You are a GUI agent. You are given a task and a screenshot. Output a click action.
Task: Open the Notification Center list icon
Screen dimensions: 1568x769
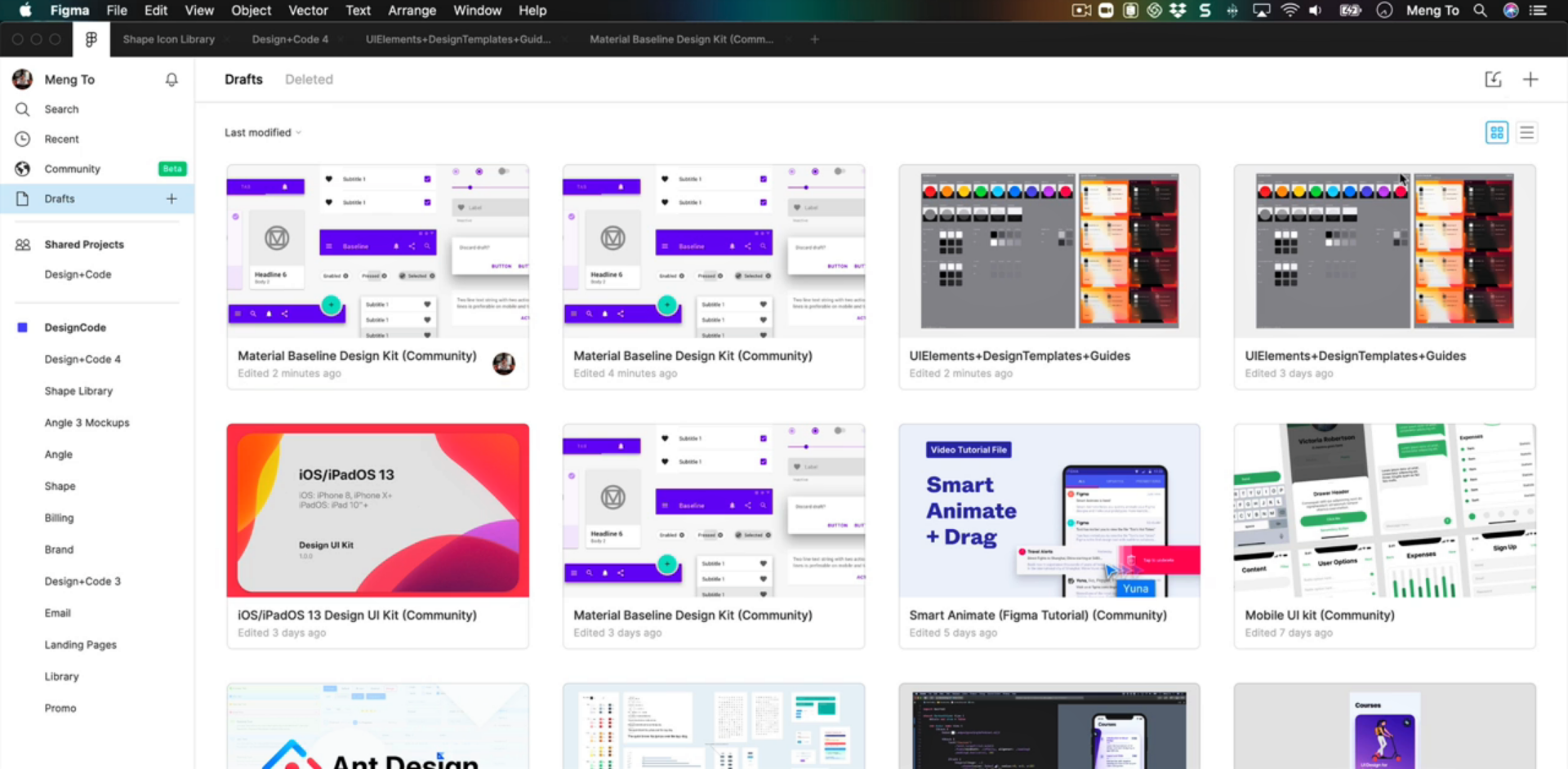1538,10
